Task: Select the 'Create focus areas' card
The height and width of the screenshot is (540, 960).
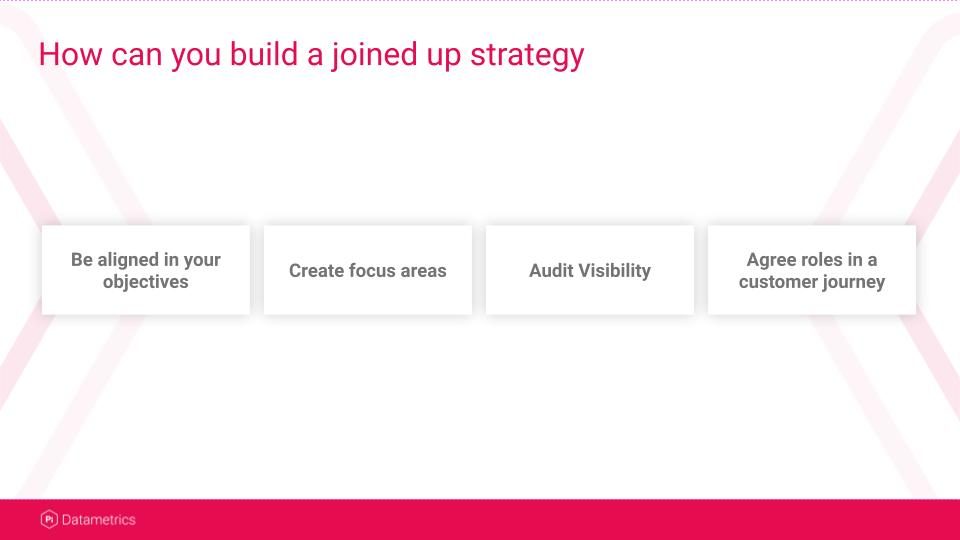Action: click(368, 270)
